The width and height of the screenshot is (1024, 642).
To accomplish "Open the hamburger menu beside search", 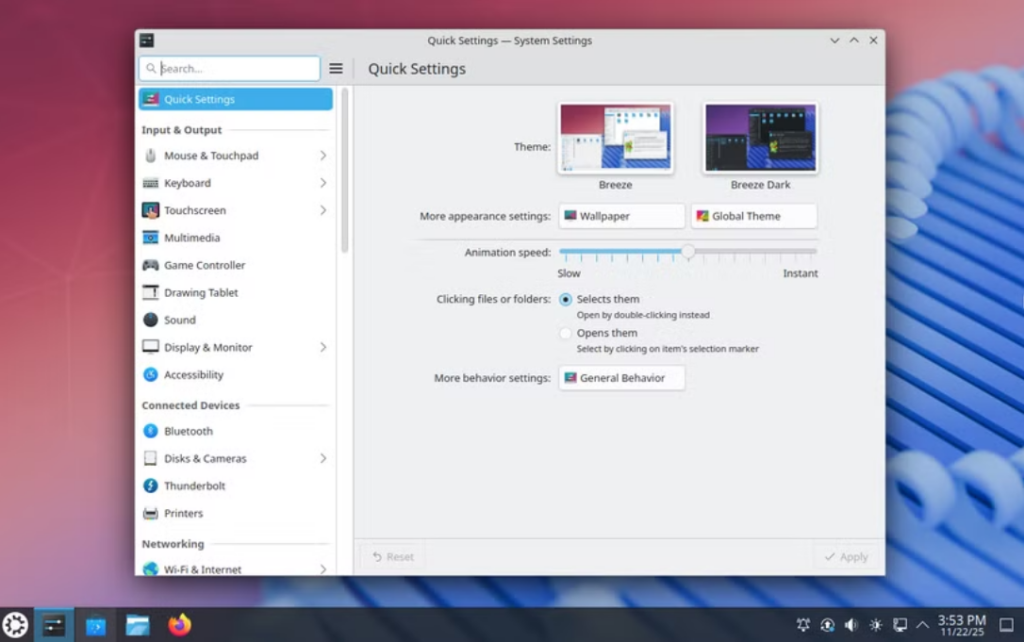I will coord(336,68).
